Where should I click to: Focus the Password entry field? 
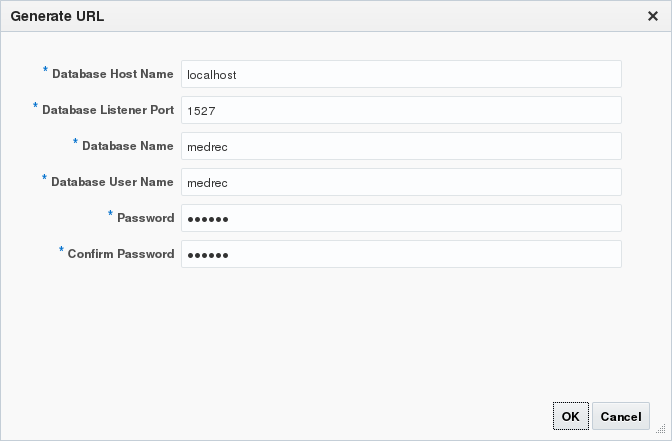(x=401, y=218)
